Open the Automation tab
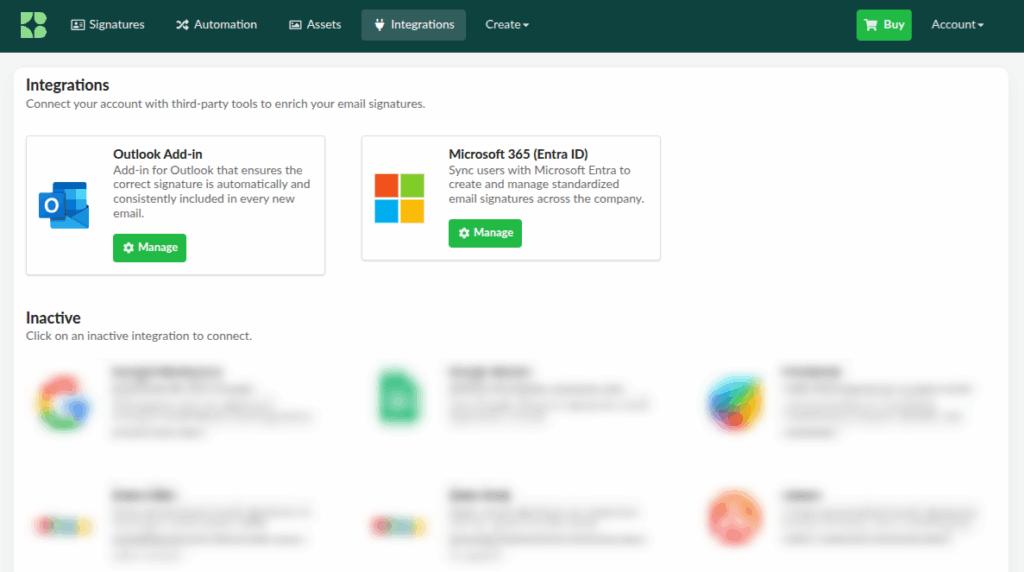Image resolution: width=1024 pixels, height=572 pixels. (x=216, y=25)
